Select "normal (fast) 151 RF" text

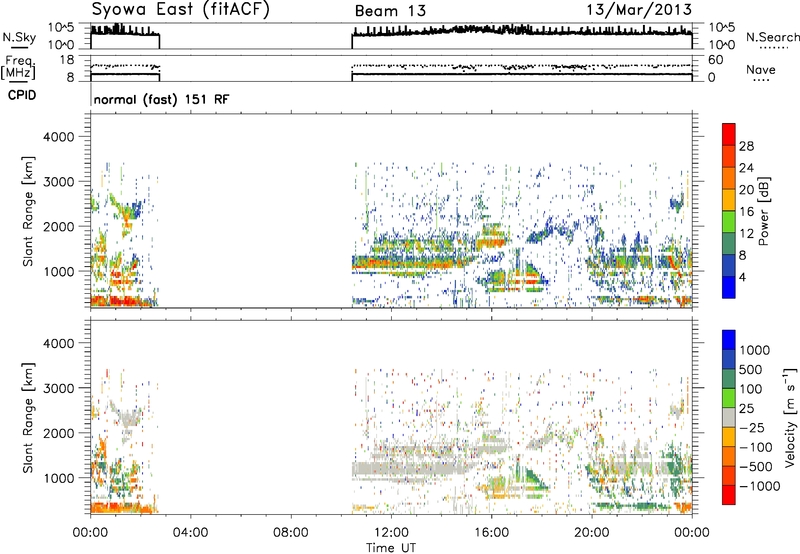click(x=161, y=99)
